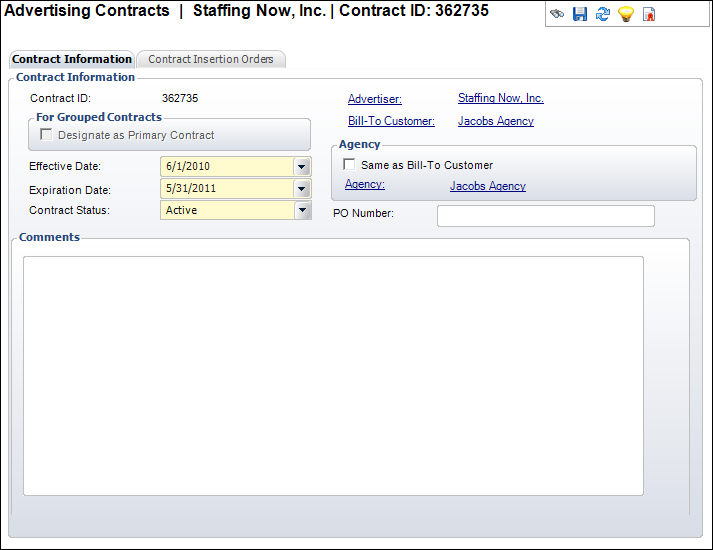Screen dimensions: 713x550
Task: Click the Bill-To Customer label link
Action: click(x=391, y=121)
